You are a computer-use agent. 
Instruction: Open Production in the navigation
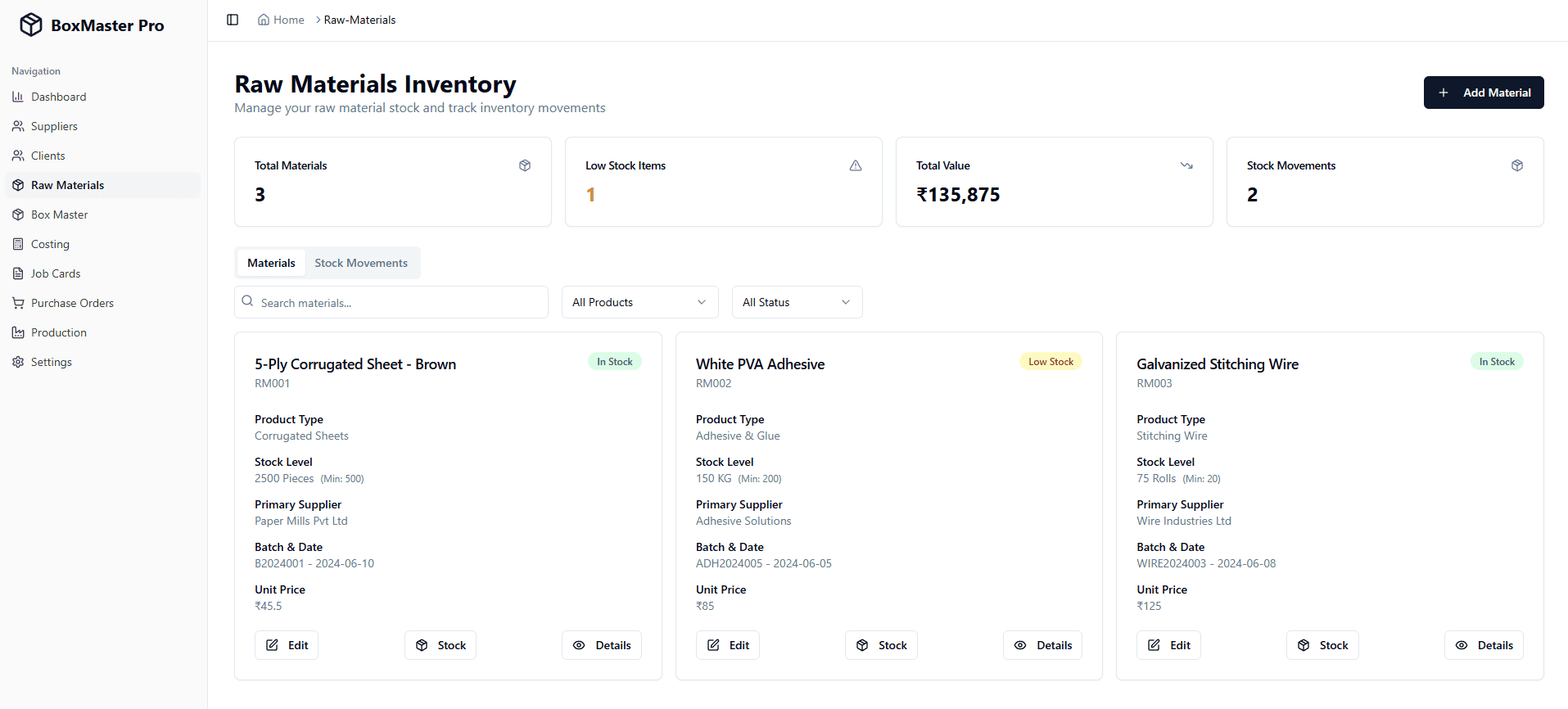tap(102, 332)
